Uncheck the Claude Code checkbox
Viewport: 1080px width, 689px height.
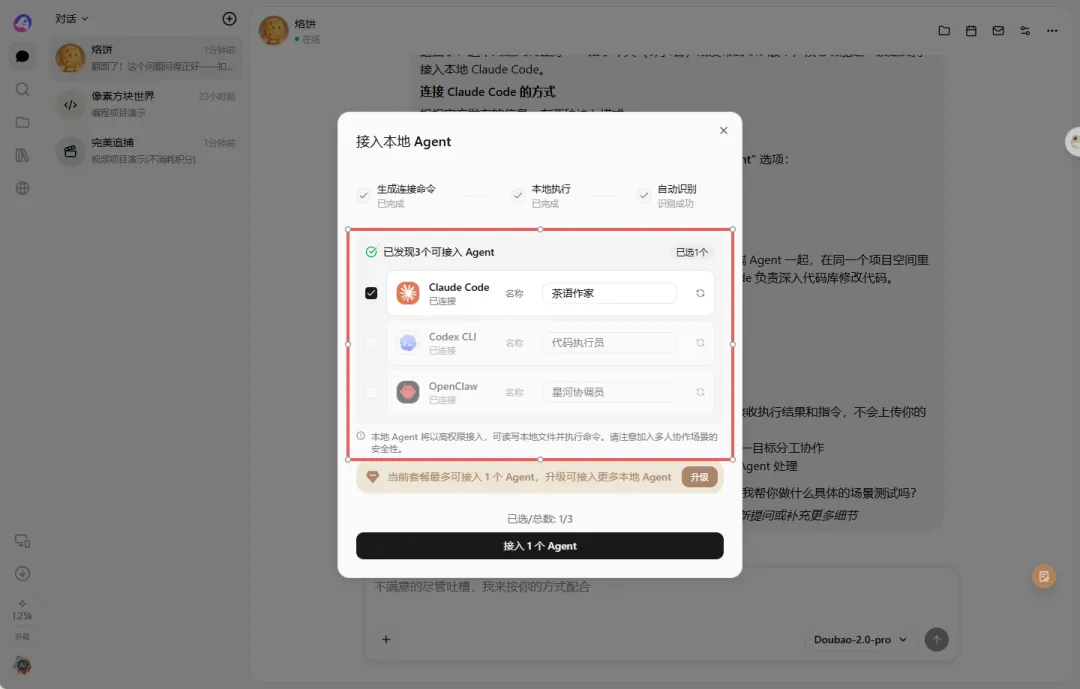(x=371, y=293)
